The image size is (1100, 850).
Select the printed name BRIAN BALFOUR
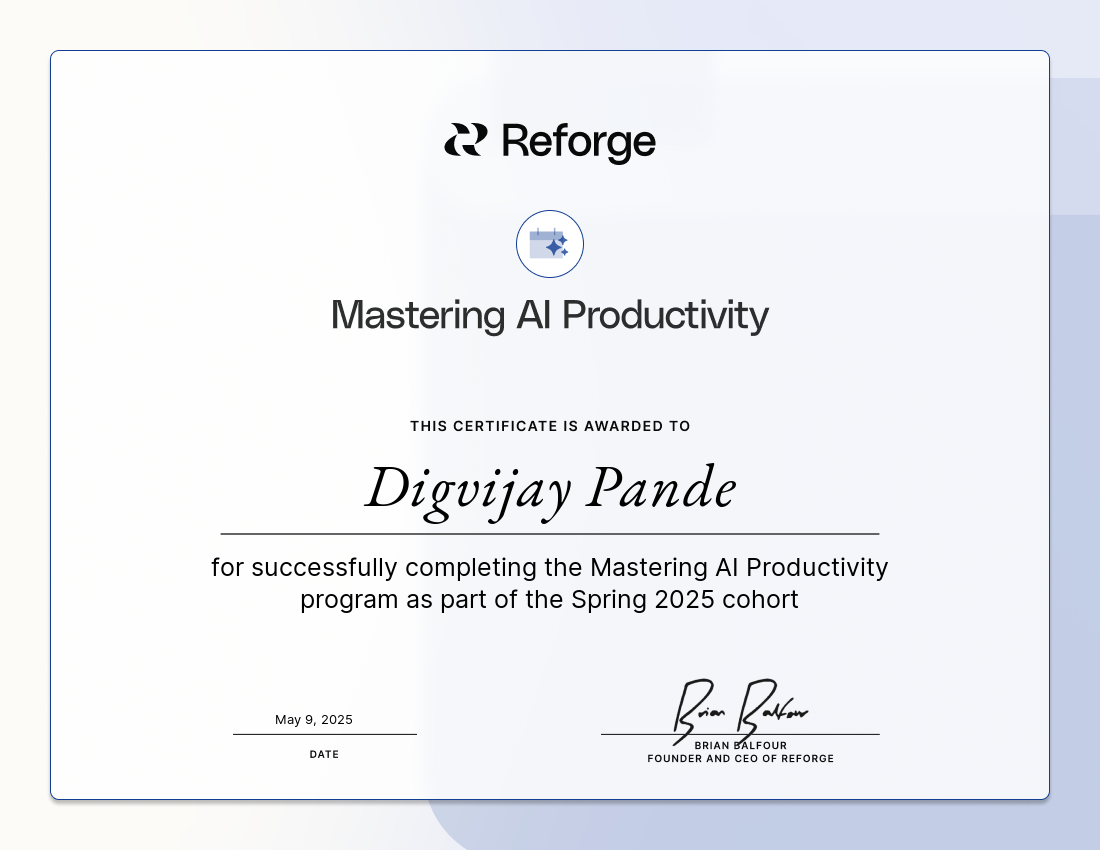740,746
